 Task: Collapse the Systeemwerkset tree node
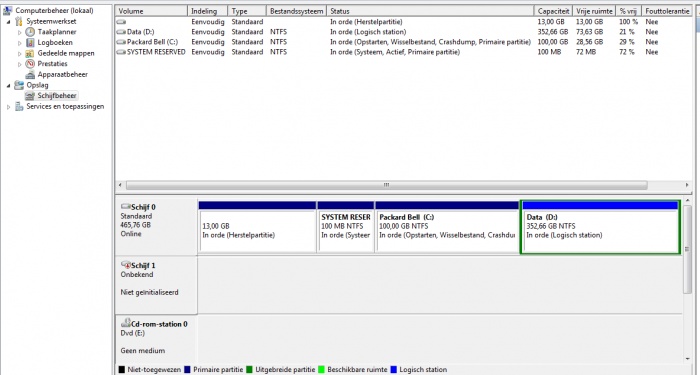[8, 21]
